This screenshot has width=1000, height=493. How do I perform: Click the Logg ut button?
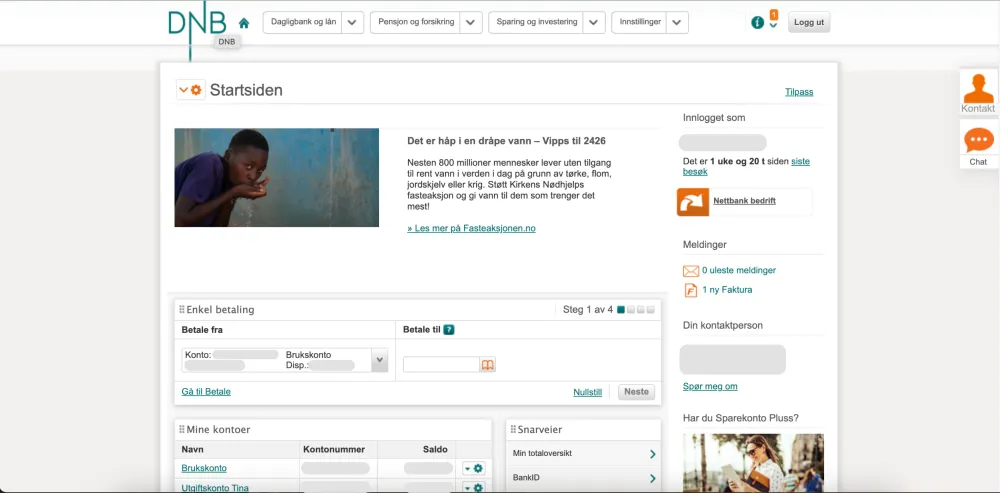pyautogui.click(x=808, y=22)
